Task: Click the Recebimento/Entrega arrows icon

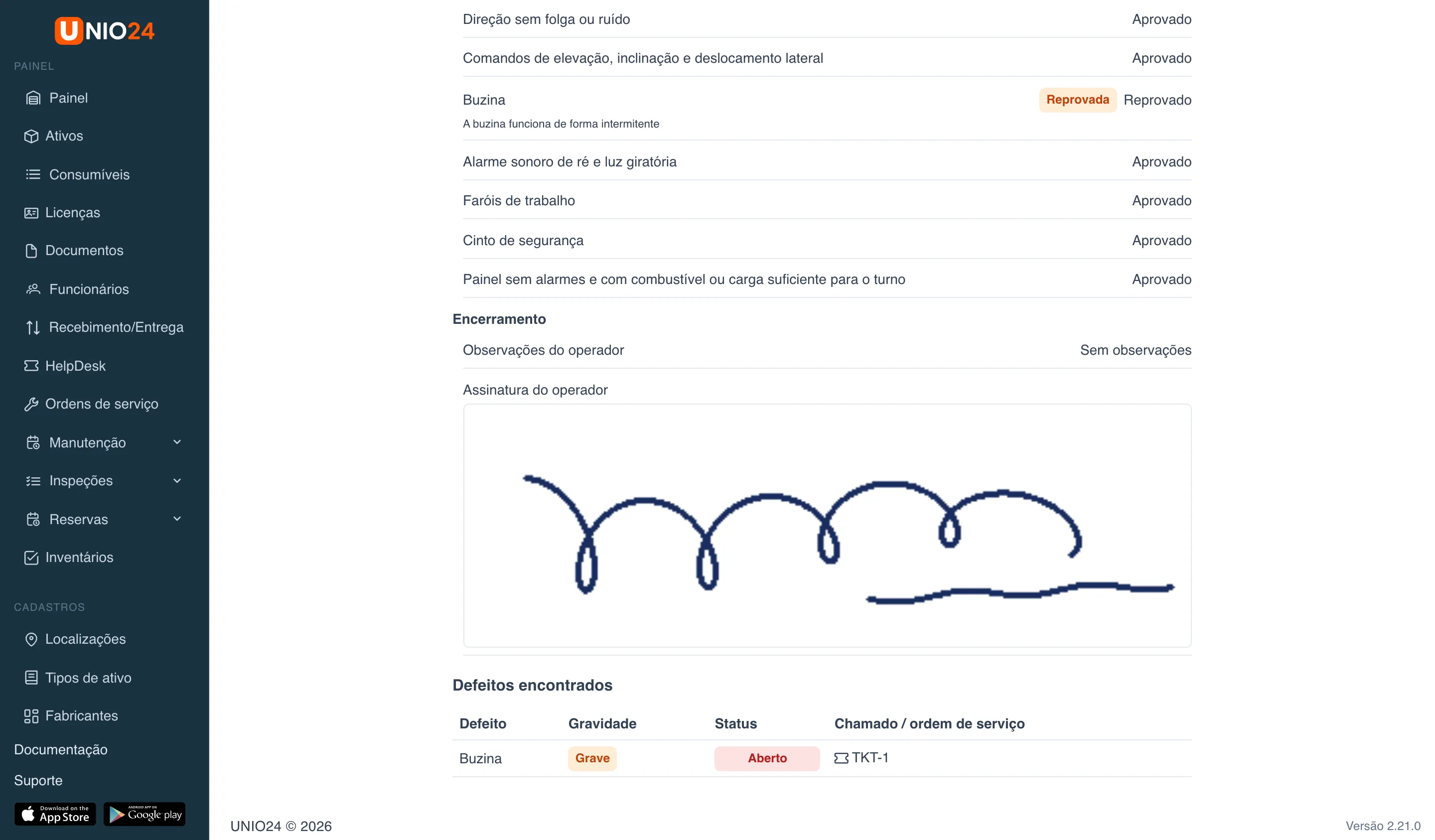Action: pyautogui.click(x=33, y=327)
